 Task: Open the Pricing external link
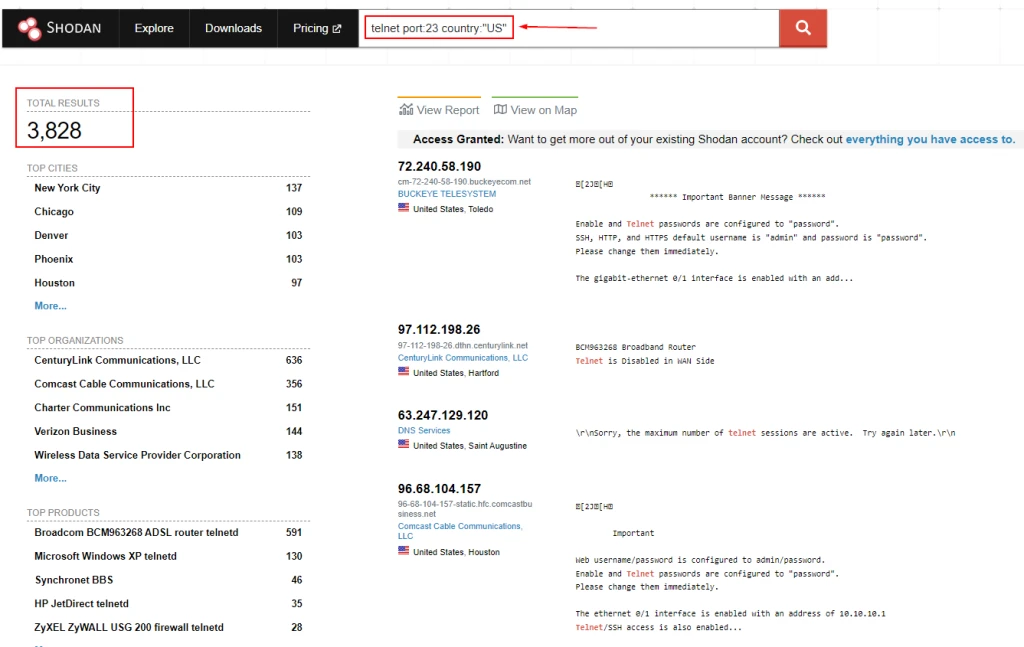tap(316, 28)
